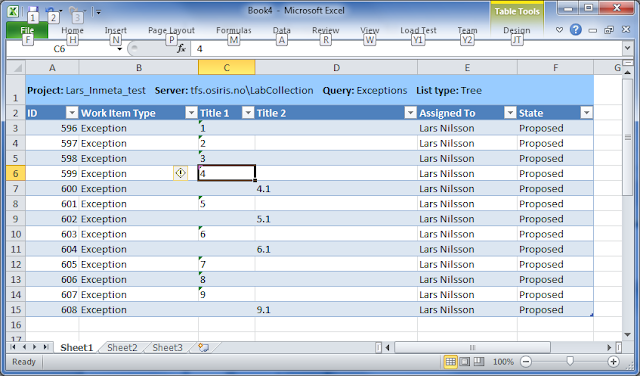Switch to Sheet2 tab

coord(122,347)
